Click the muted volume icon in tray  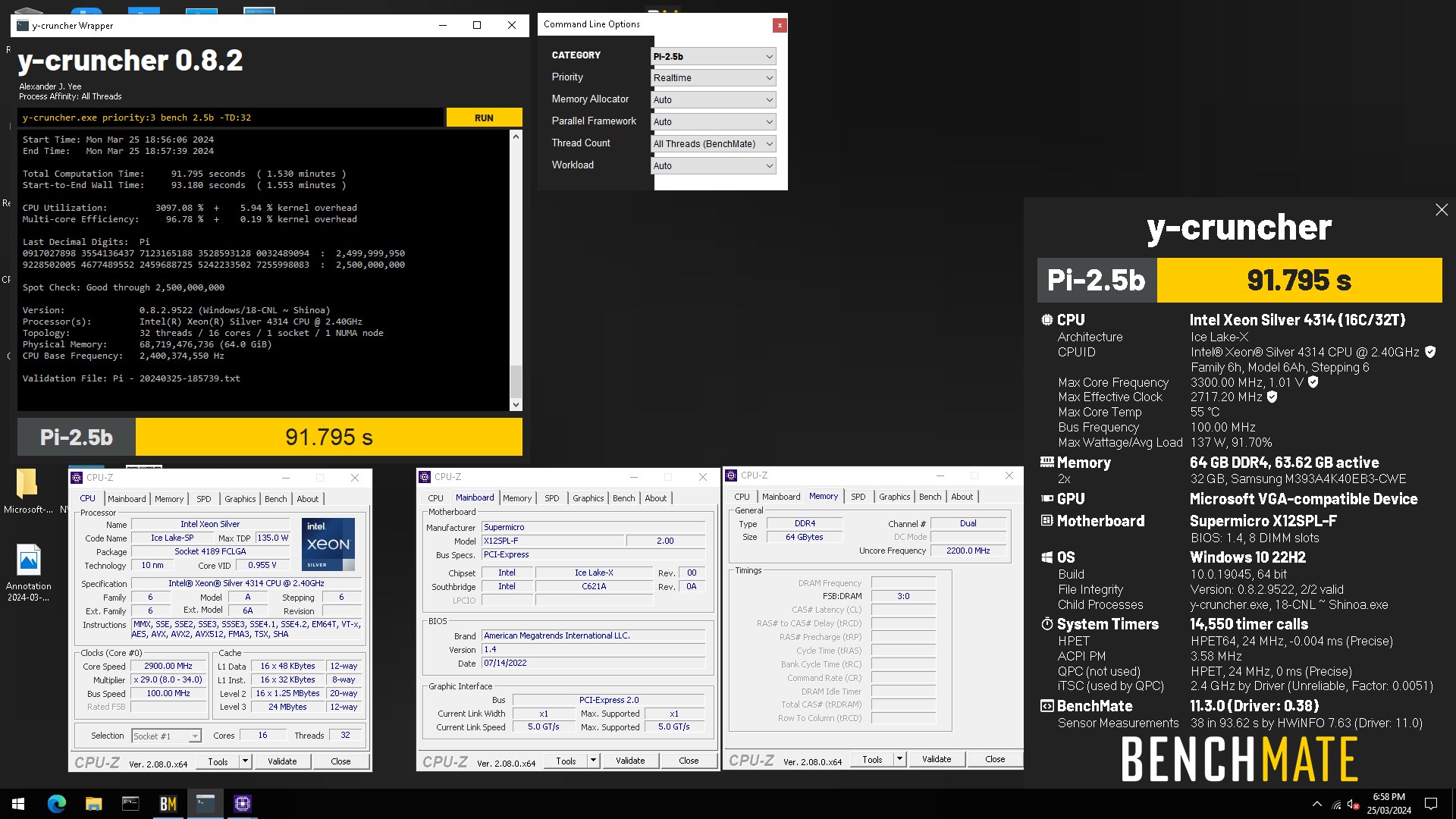coord(1353,805)
